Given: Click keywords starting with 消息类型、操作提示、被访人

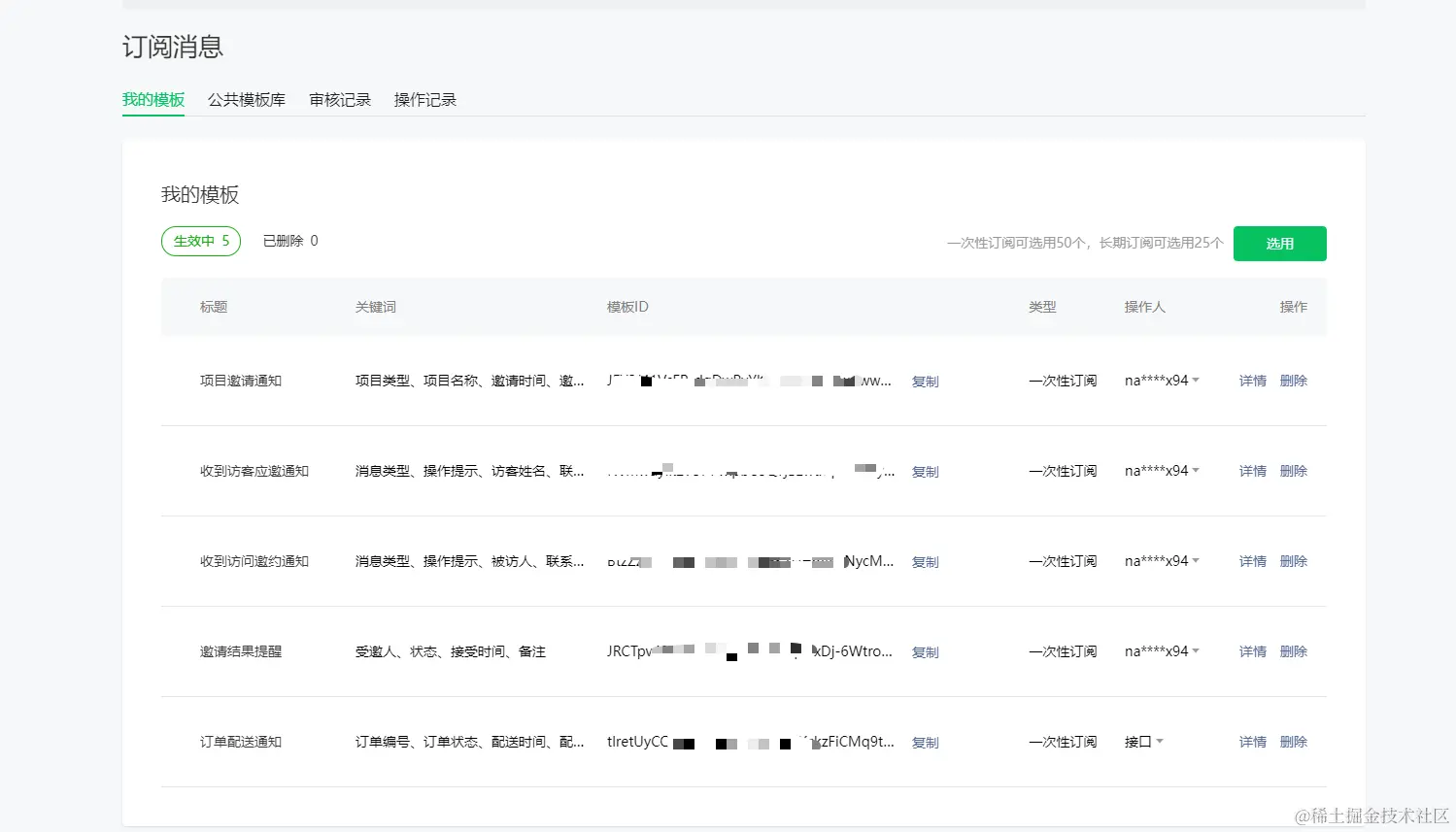Looking at the screenshot, I should [470, 561].
